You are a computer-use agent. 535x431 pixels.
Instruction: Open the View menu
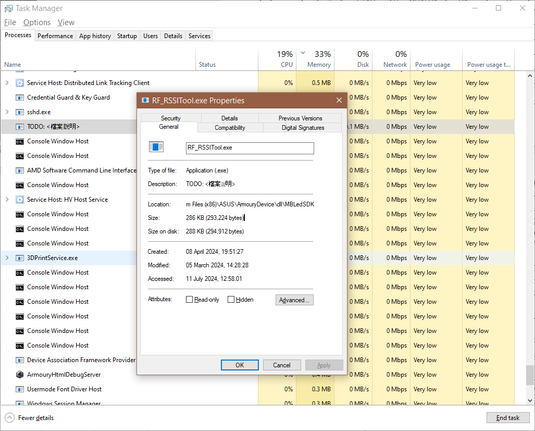(66, 23)
